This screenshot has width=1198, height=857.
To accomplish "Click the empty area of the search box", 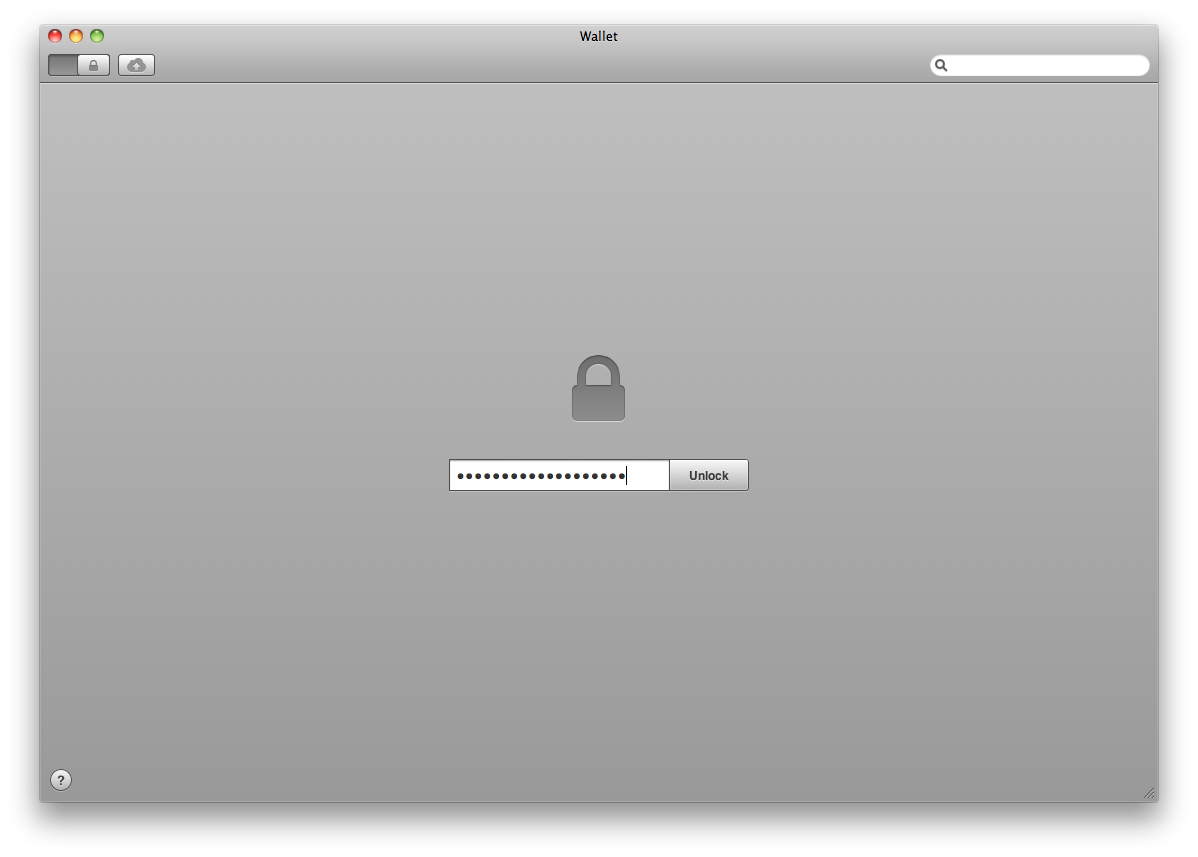I will tap(1047, 66).
